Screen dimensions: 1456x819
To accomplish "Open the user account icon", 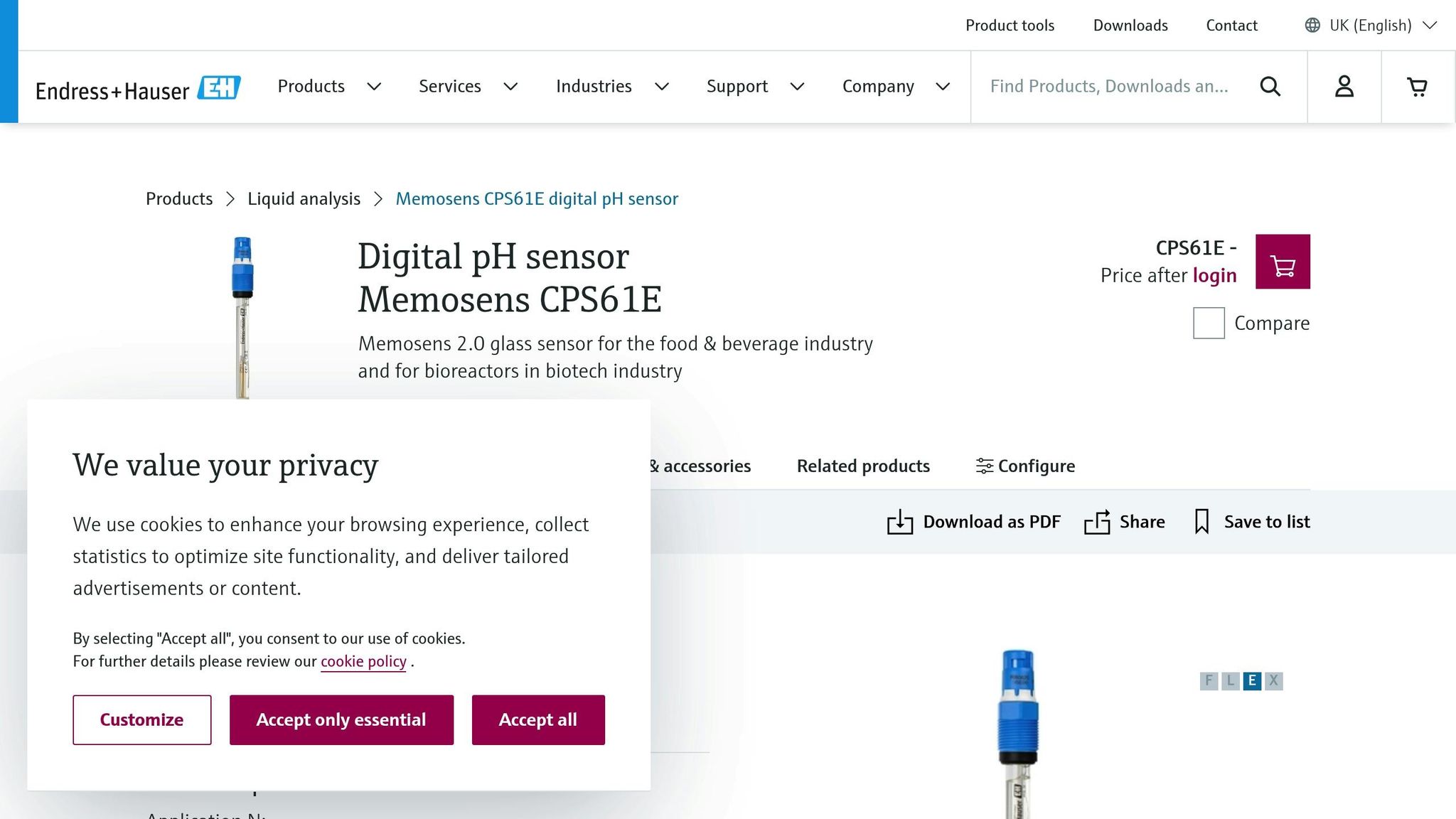I will (1344, 86).
